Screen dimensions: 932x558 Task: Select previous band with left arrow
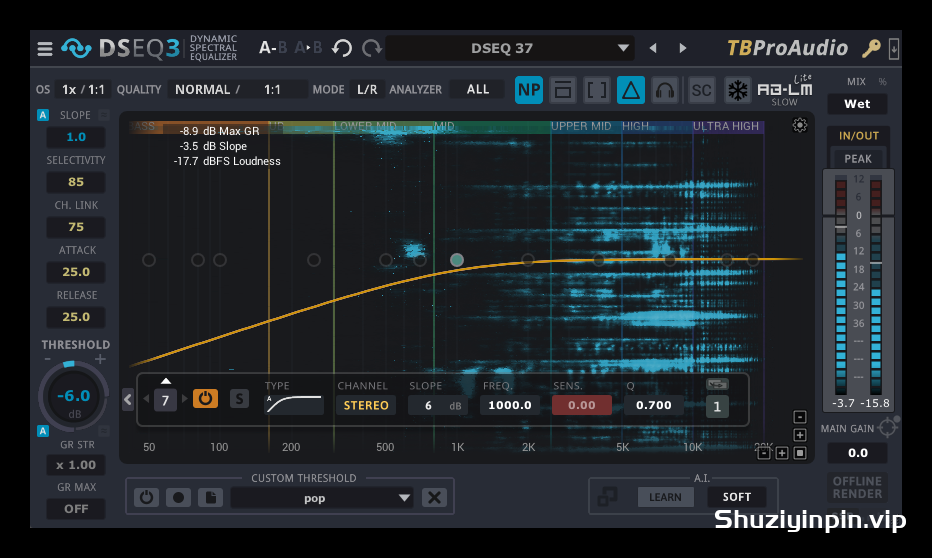click(x=146, y=399)
